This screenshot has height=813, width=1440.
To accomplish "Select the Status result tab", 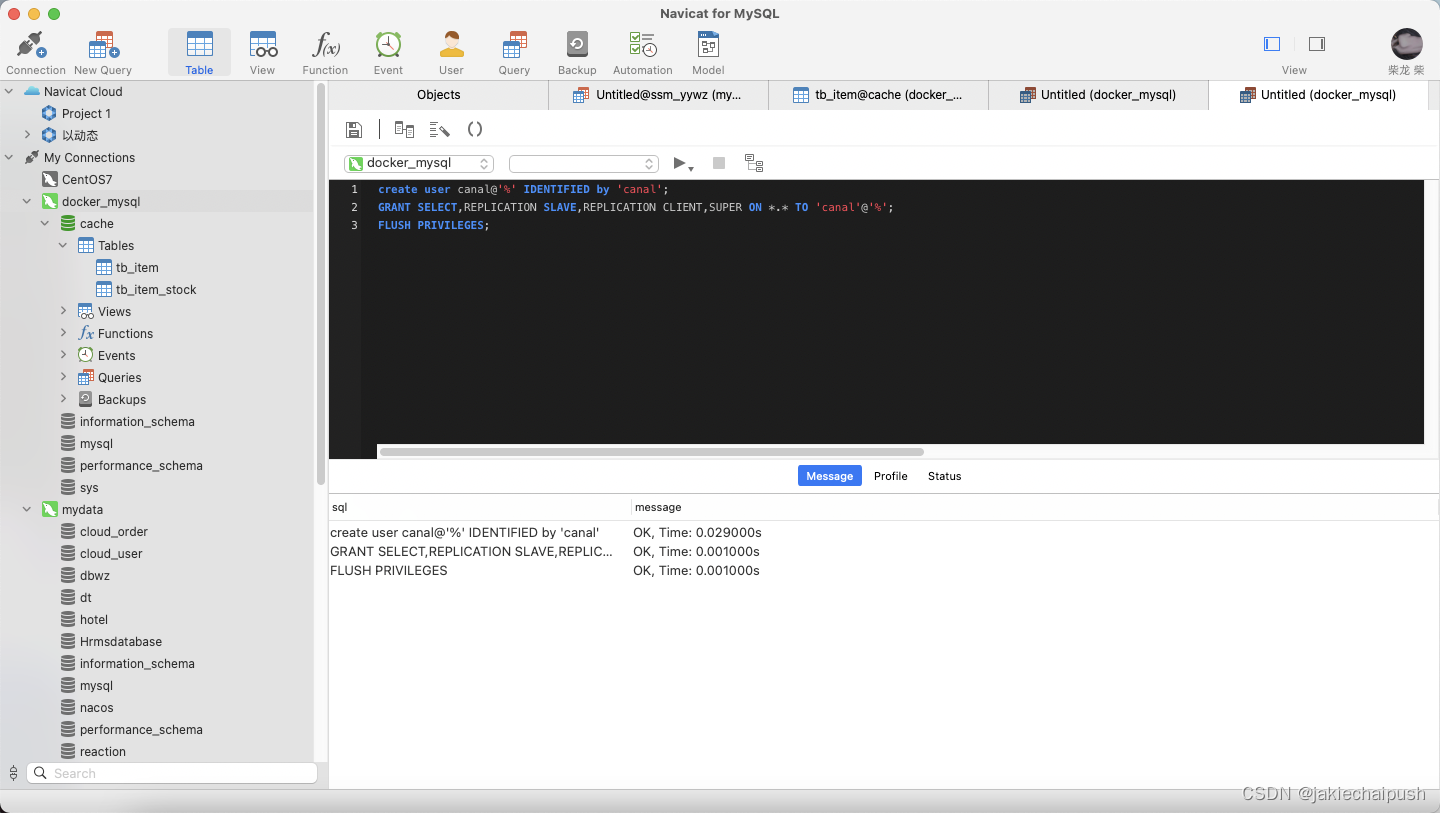I will coord(944,476).
